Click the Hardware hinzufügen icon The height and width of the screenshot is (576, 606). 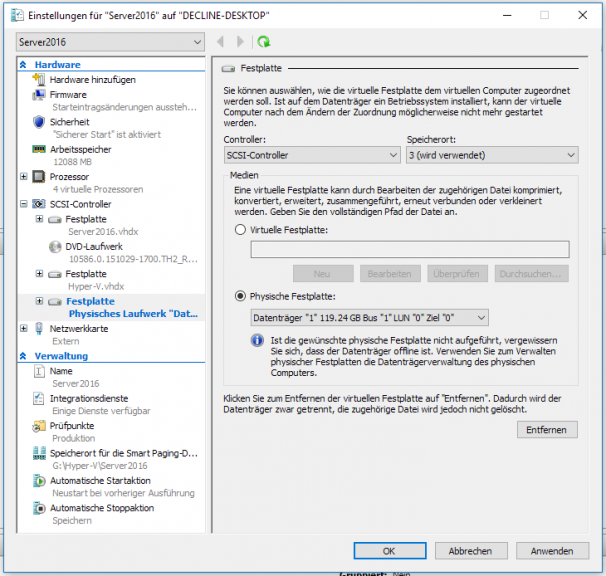point(39,79)
